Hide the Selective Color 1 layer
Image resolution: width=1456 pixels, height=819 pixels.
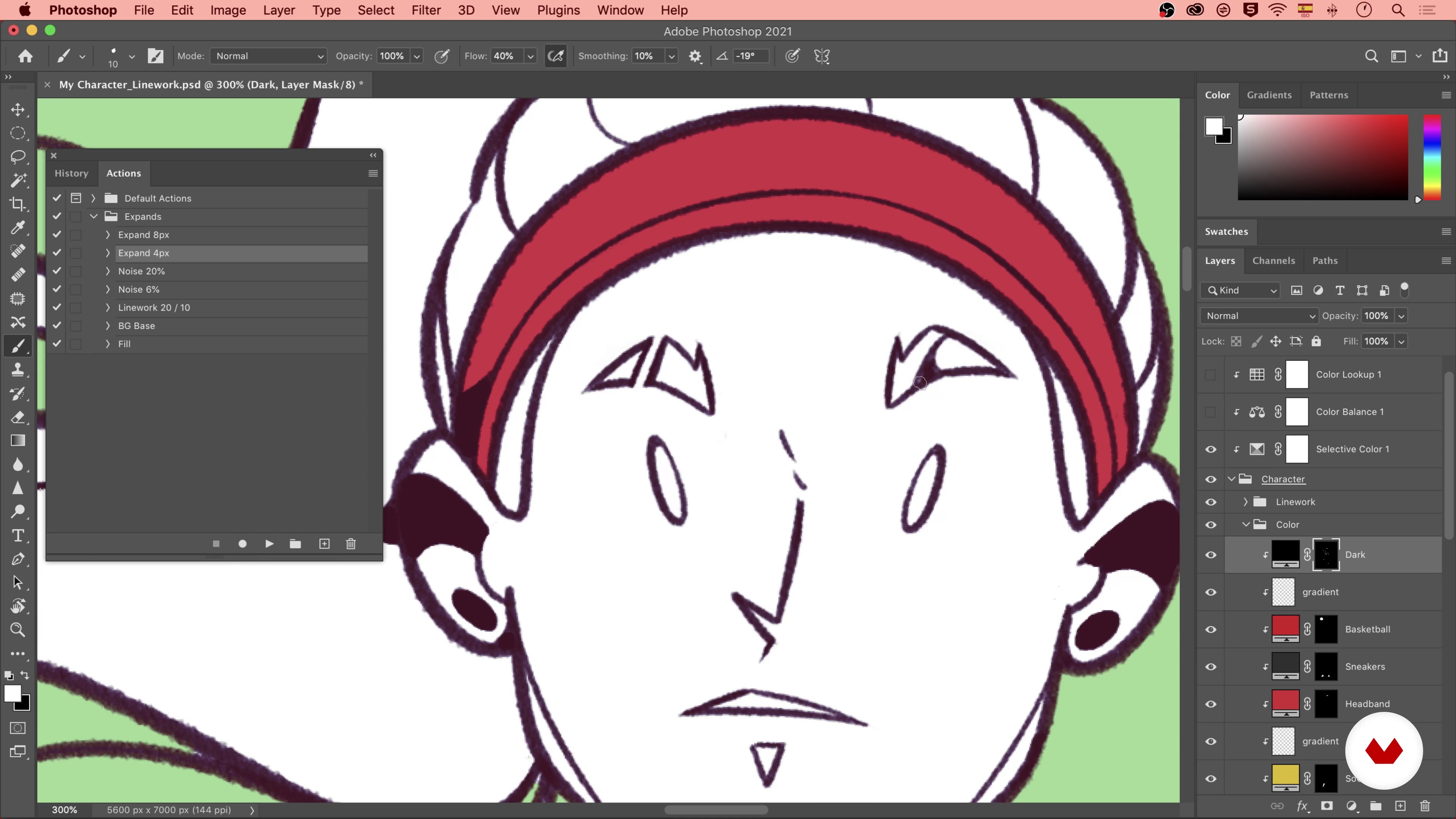point(1210,449)
